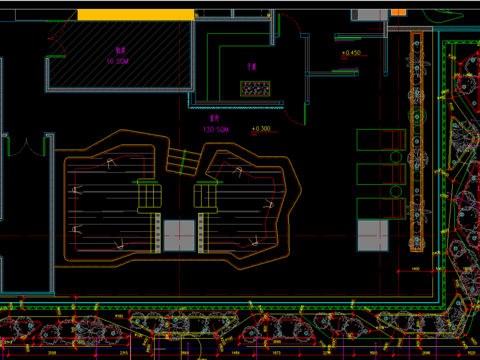
Task: Select the grey square between the pools
Action: click(179, 235)
